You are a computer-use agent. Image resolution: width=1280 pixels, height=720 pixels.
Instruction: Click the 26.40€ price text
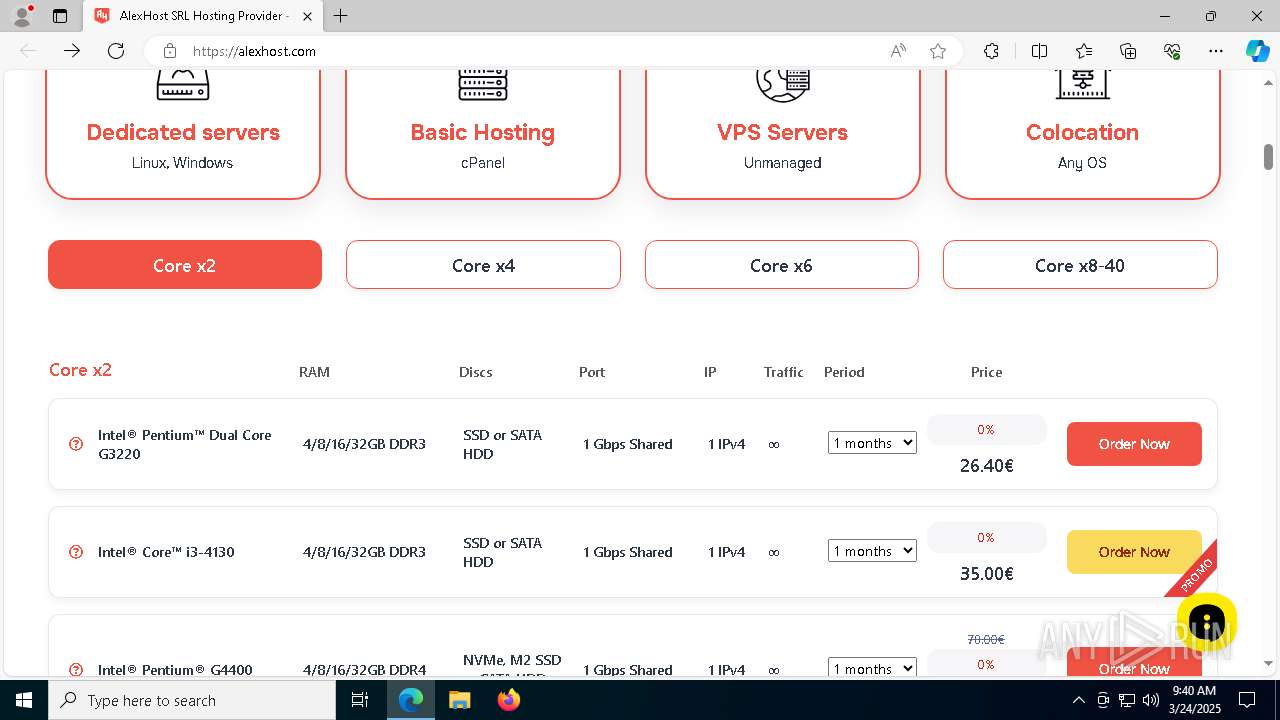[987, 466]
